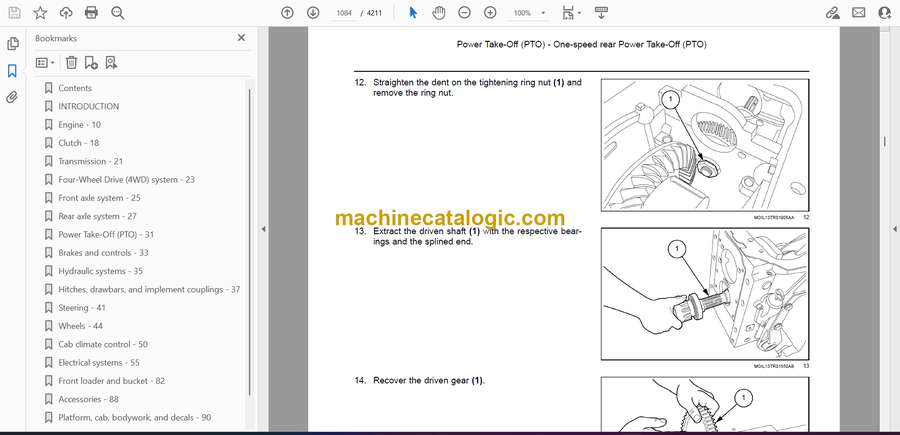
Task: Select Hitches, drawbars, and implement couplings - 37
Action: (149, 289)
